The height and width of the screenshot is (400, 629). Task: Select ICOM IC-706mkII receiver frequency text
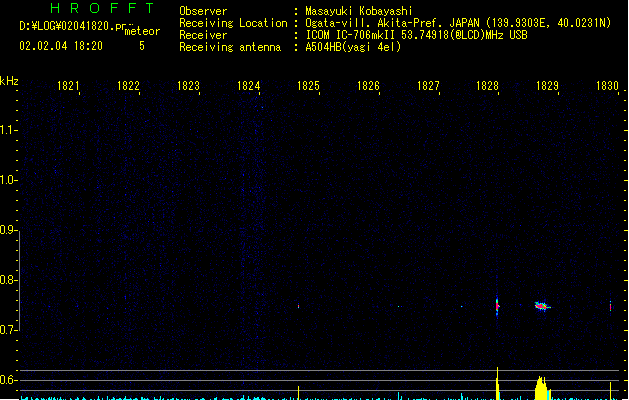pos(416,35)
